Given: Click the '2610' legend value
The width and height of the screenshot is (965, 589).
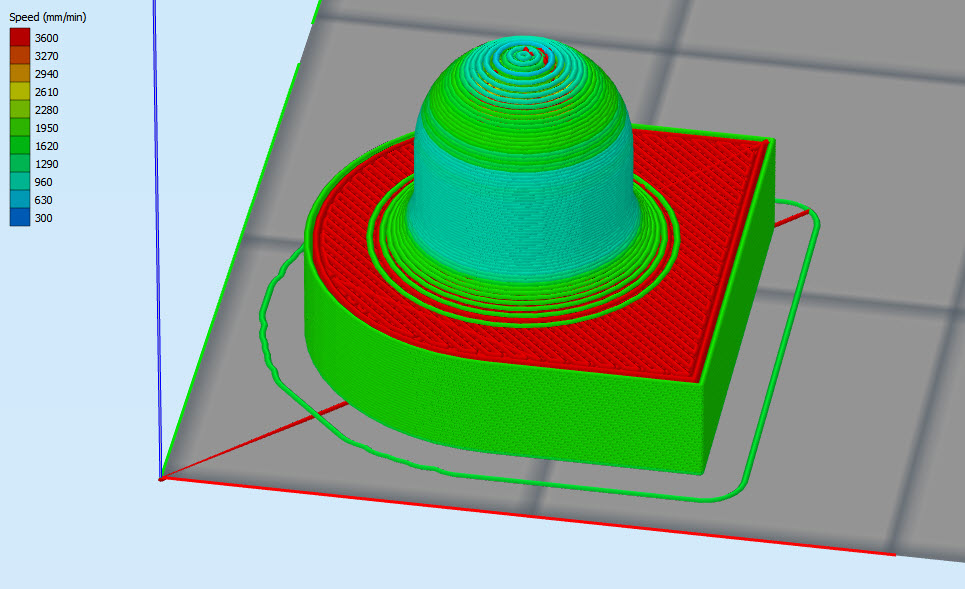Looking at the screenshot, I should (x=46, y=92).
